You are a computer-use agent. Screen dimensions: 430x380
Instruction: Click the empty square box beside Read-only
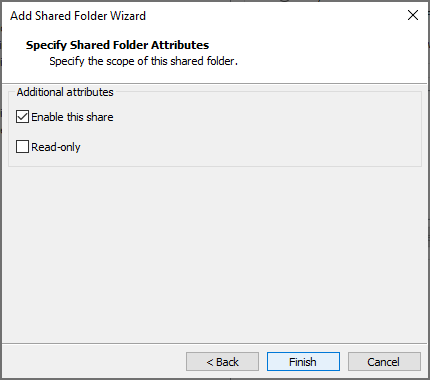click(22, 147)
